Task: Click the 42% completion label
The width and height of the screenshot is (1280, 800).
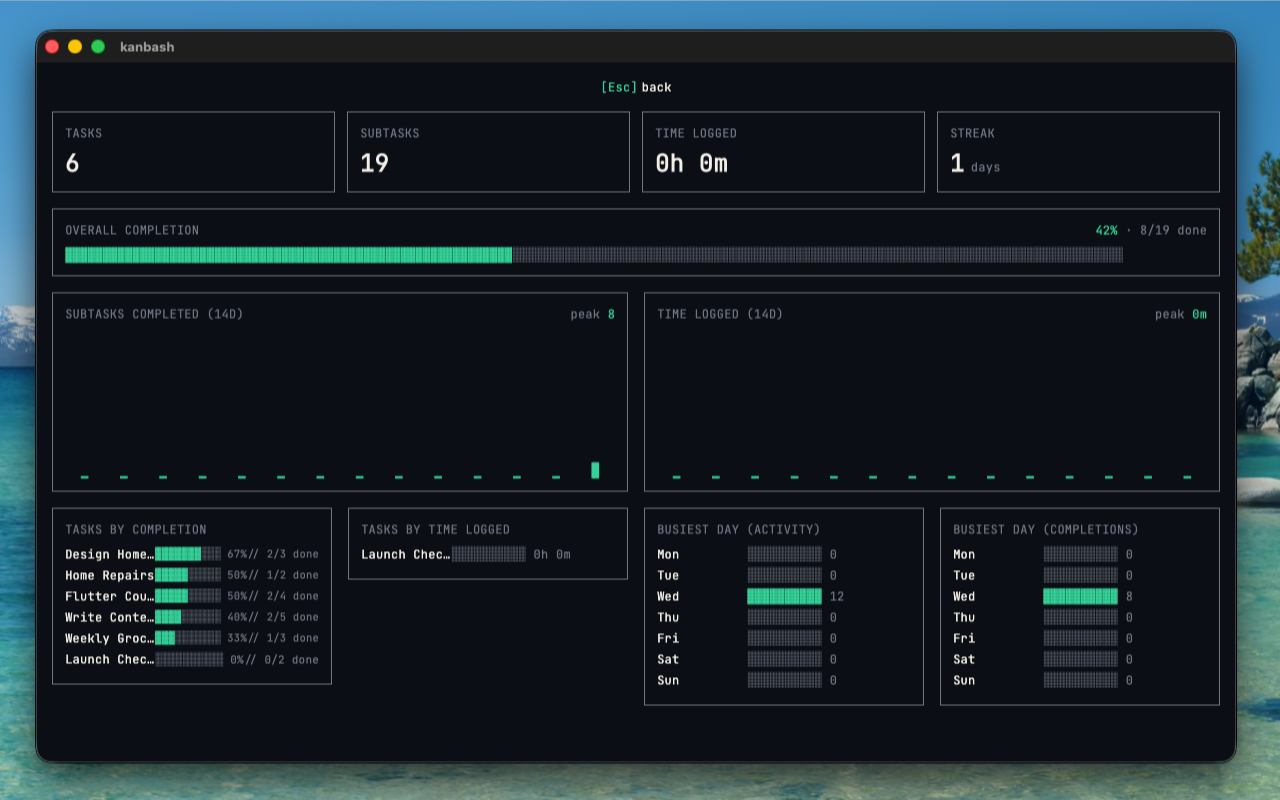Action: 1106,230
